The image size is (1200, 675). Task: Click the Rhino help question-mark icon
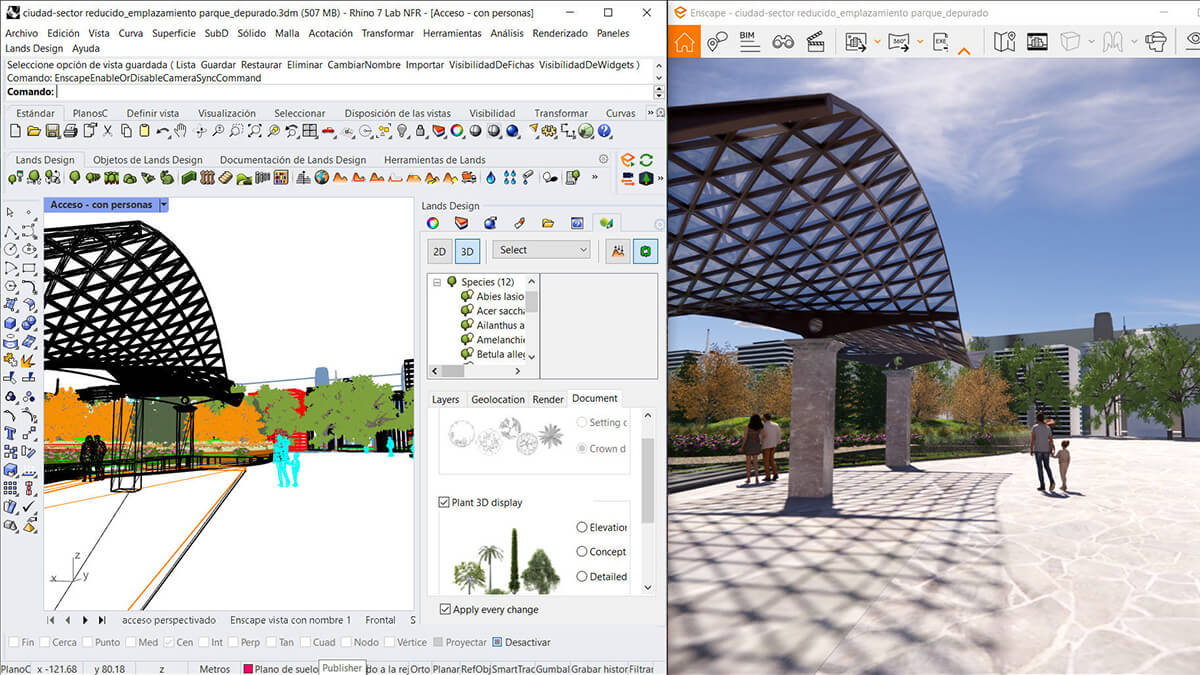(603, 131)
